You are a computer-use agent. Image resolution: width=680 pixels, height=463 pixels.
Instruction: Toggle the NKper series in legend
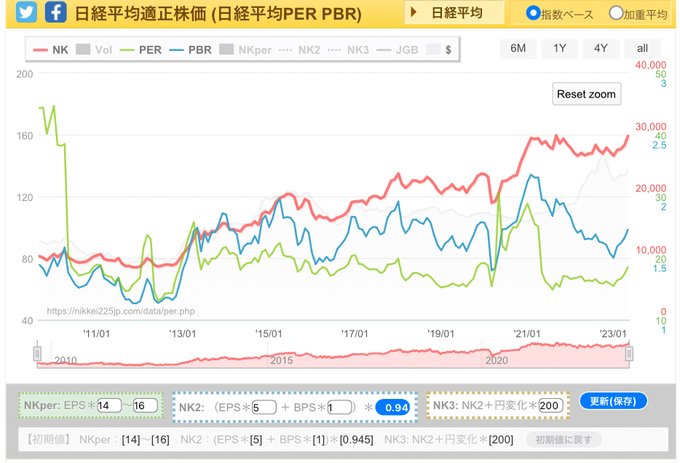tap(245, 50)
